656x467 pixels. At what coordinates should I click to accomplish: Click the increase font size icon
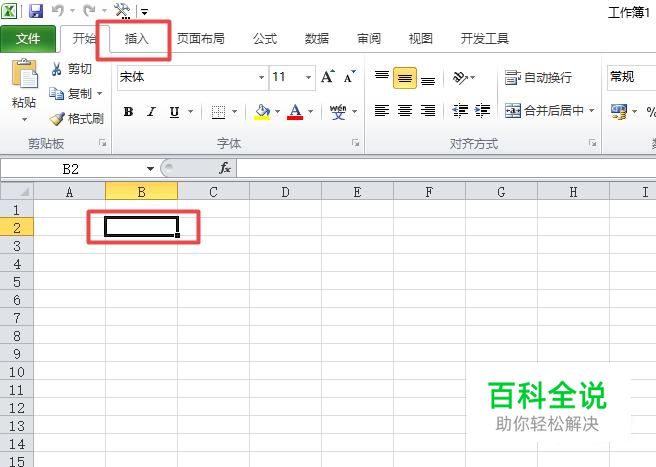coord(328,77)
